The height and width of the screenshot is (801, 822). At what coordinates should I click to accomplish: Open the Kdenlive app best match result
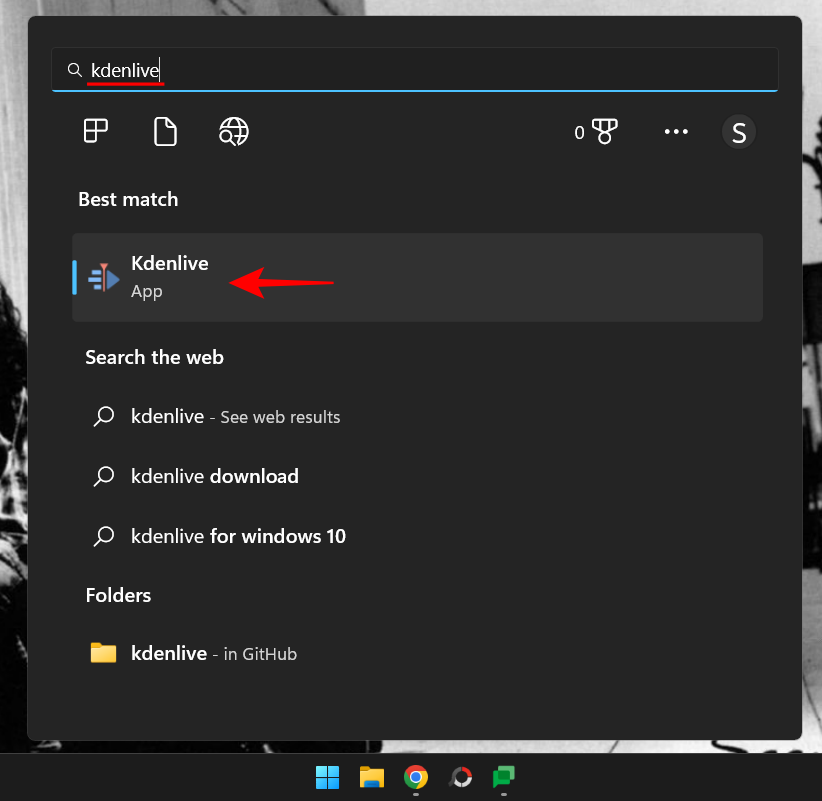coord(417,277)
